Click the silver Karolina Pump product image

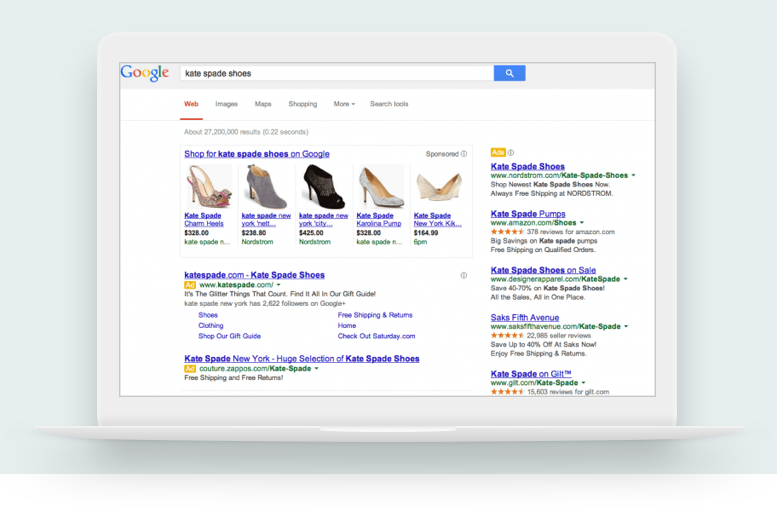(381, 187)
